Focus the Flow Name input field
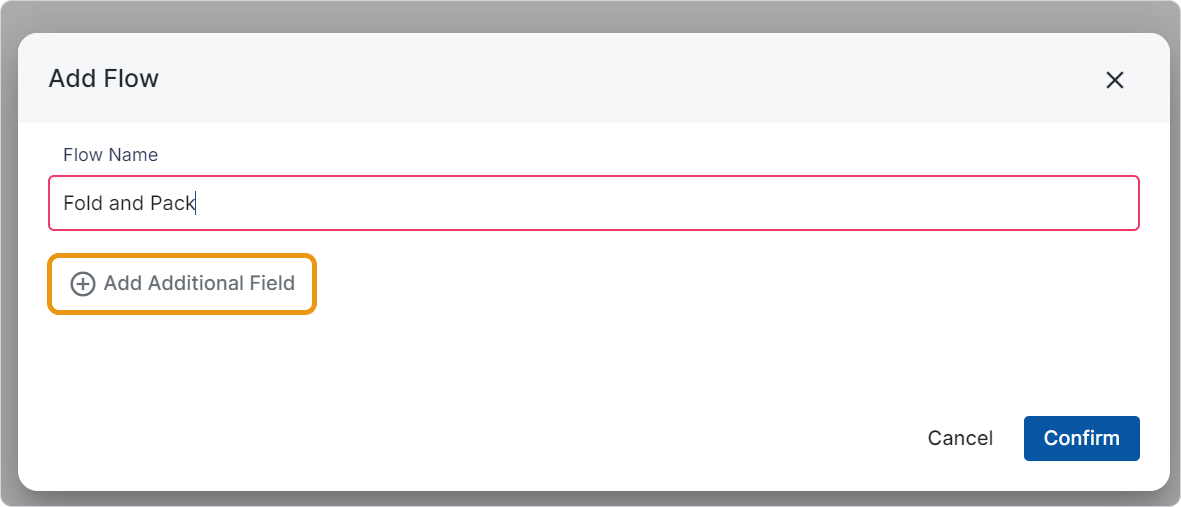The height and width of the screenshot is (507, 1181). pos(594,203)
